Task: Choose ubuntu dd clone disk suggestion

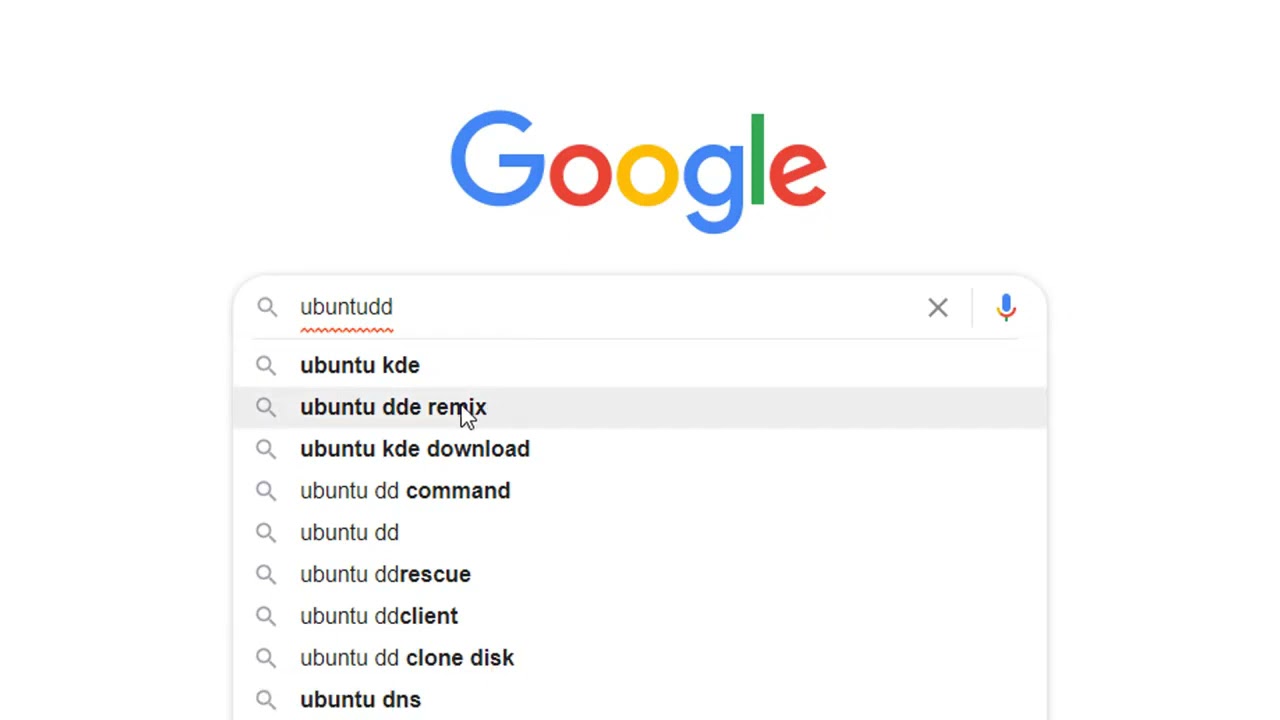Action: coord(640,658)
